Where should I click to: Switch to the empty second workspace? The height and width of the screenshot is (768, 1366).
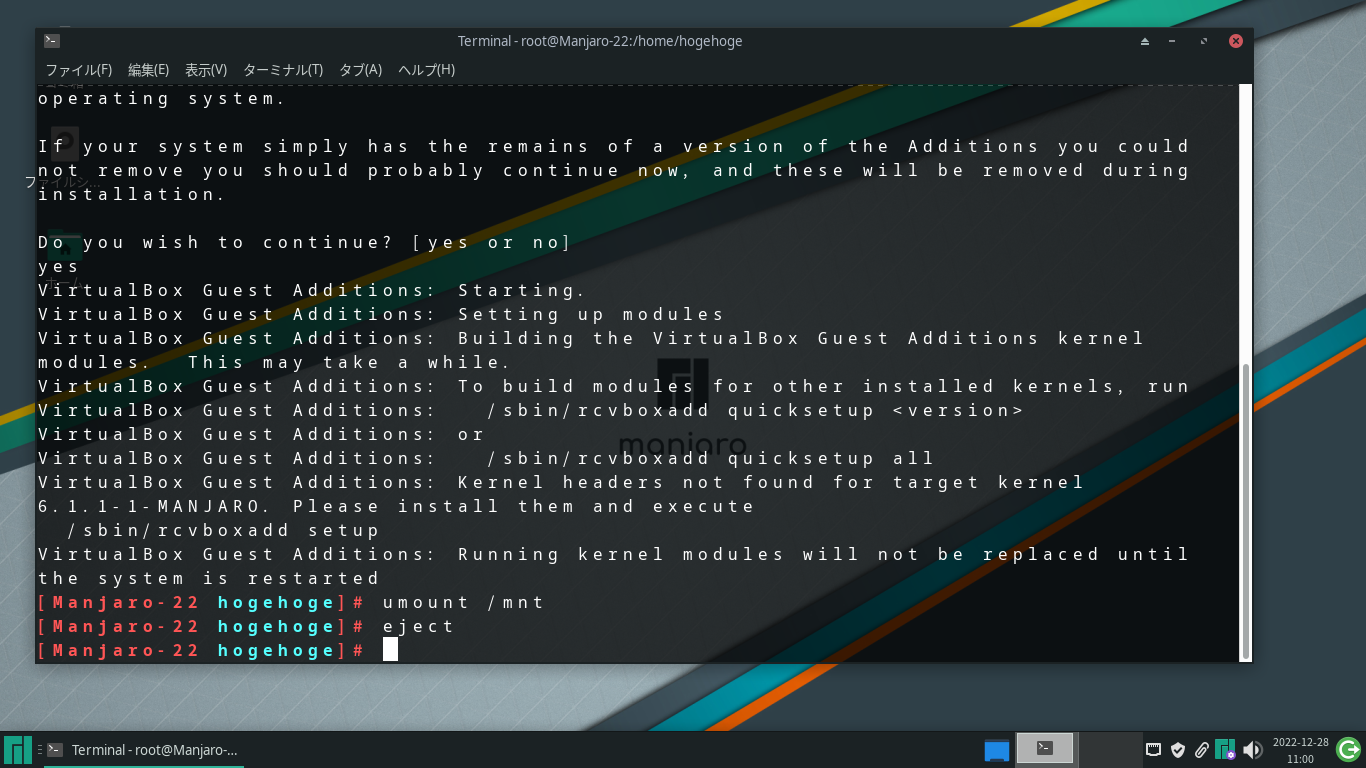[x=1110, y=748]
